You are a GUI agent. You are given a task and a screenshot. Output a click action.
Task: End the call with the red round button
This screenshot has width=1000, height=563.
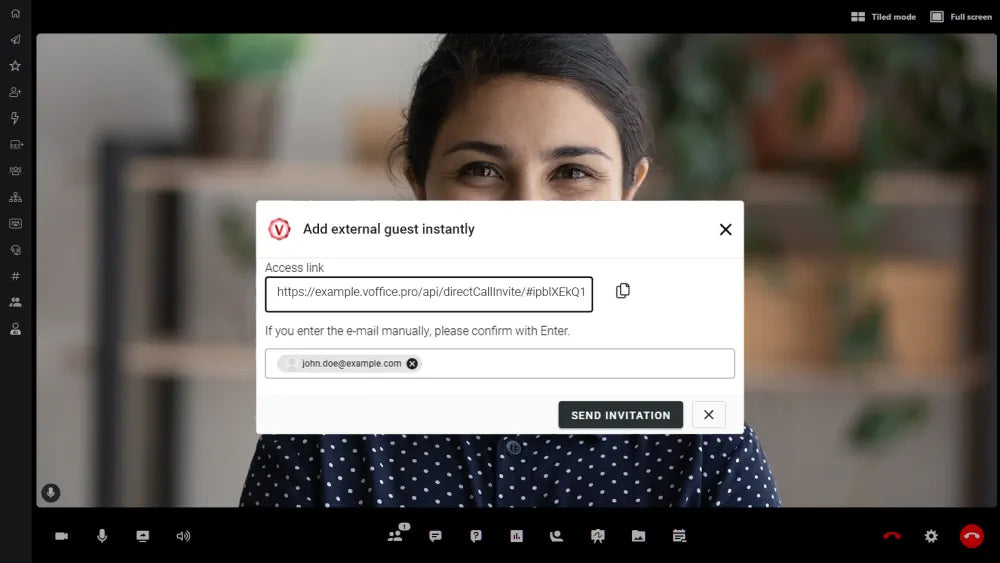point(971,536)
